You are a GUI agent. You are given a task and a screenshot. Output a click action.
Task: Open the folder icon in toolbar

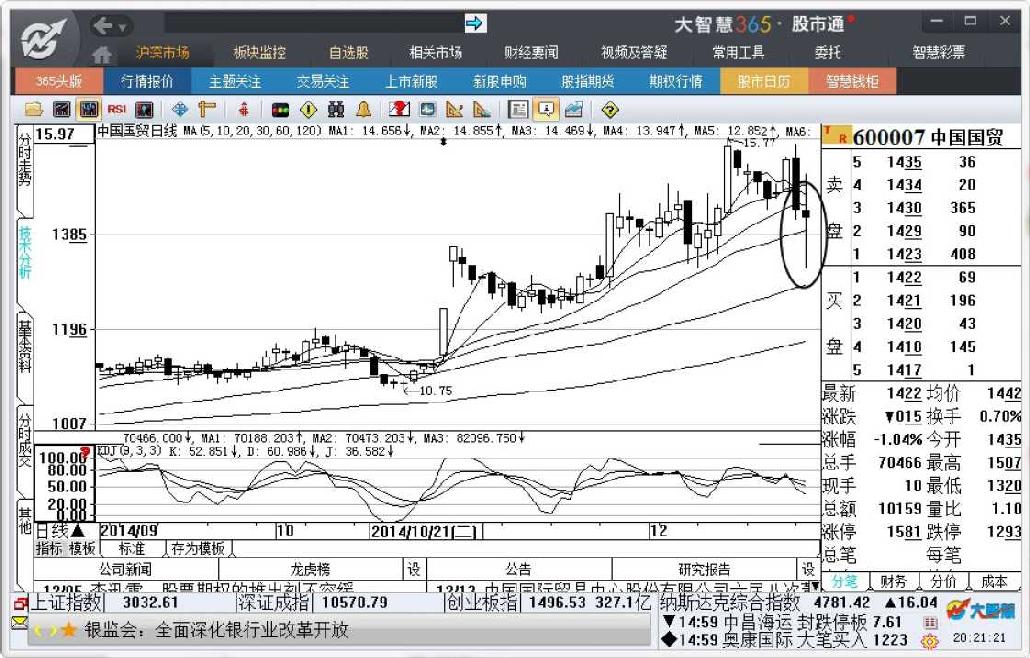coord(33,109)
